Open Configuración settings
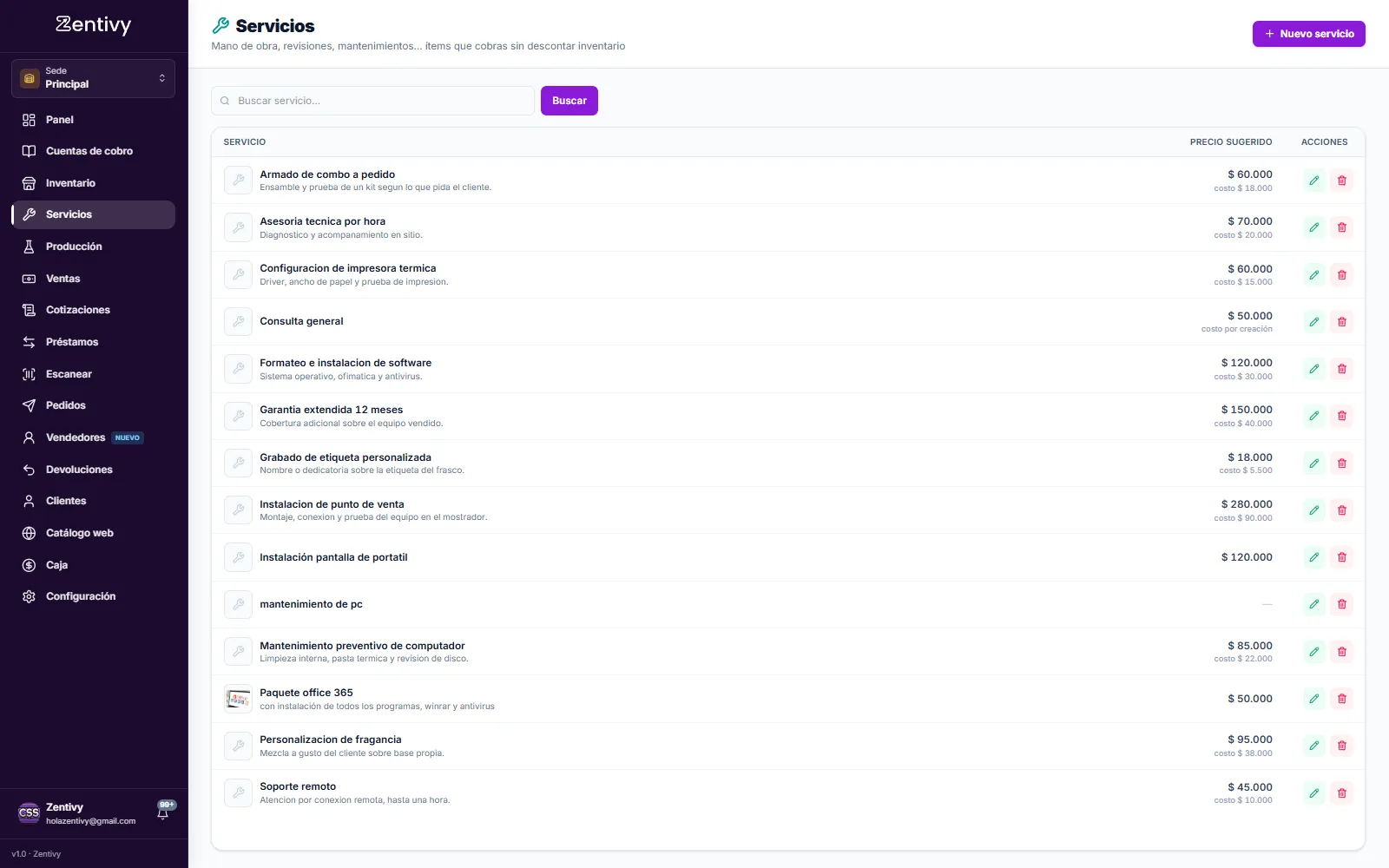The width and height of the screenshot is (1389, 868). coord(93,596)
